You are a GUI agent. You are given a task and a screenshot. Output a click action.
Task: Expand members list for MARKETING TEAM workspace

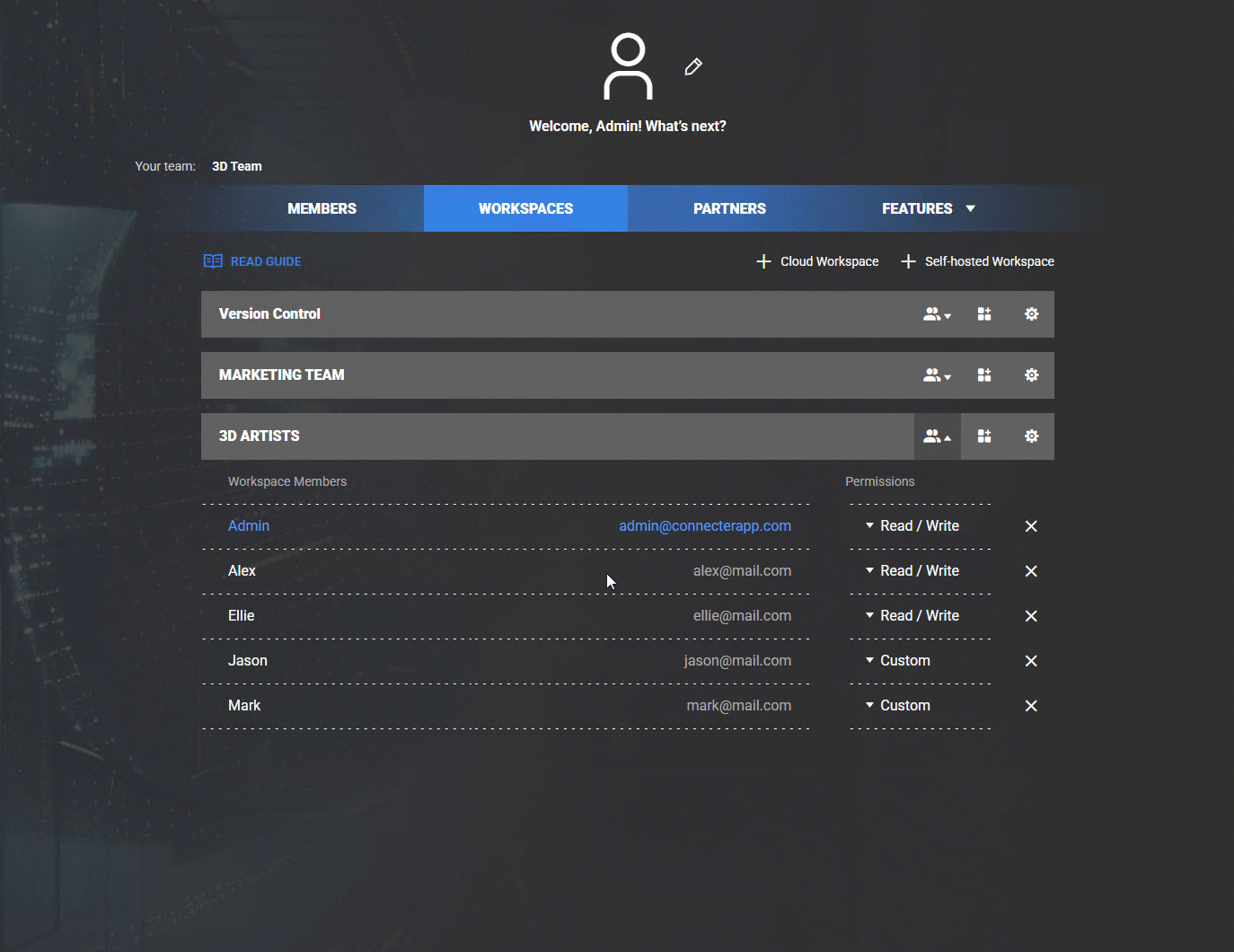(937, 375)
